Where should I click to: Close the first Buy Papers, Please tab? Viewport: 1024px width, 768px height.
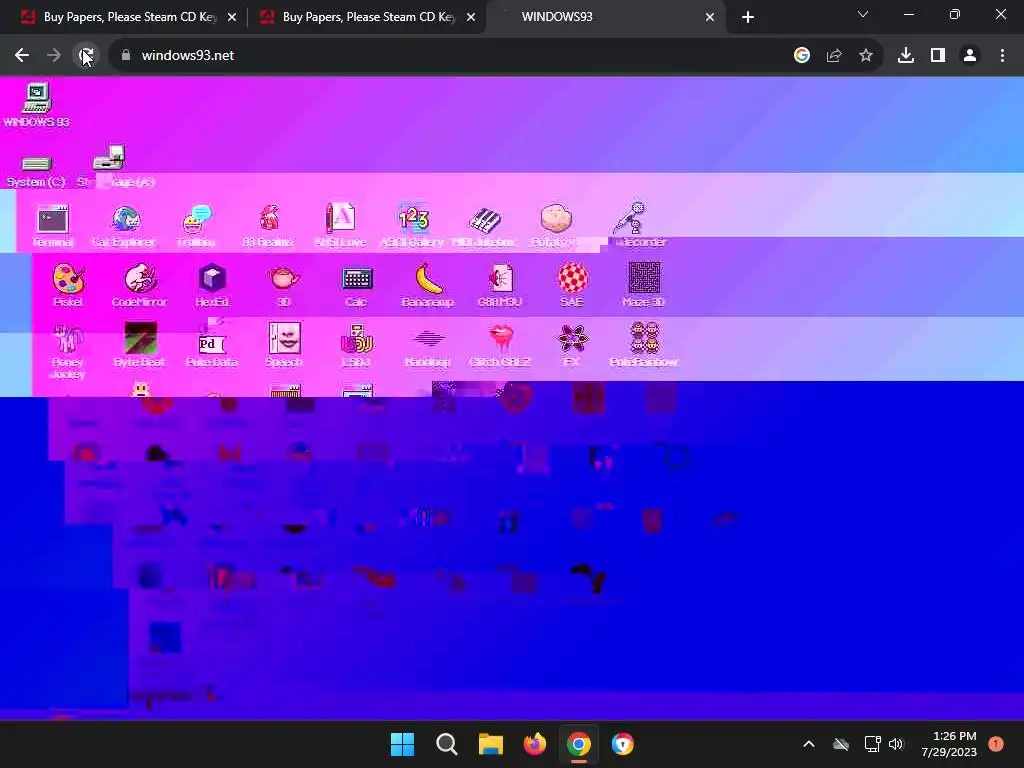(232, 17)
